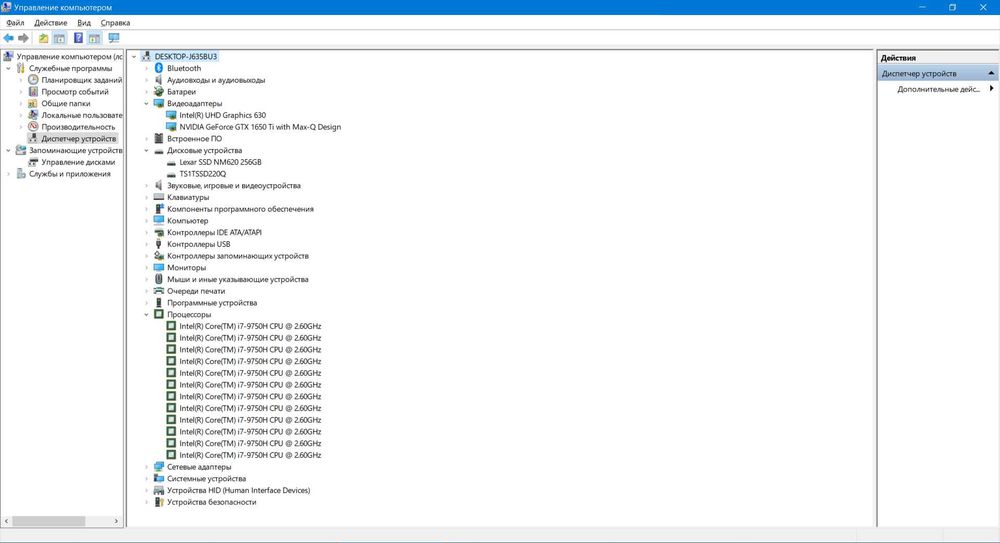
Task: Select the Программные устройства row
Action: (212, 302)
